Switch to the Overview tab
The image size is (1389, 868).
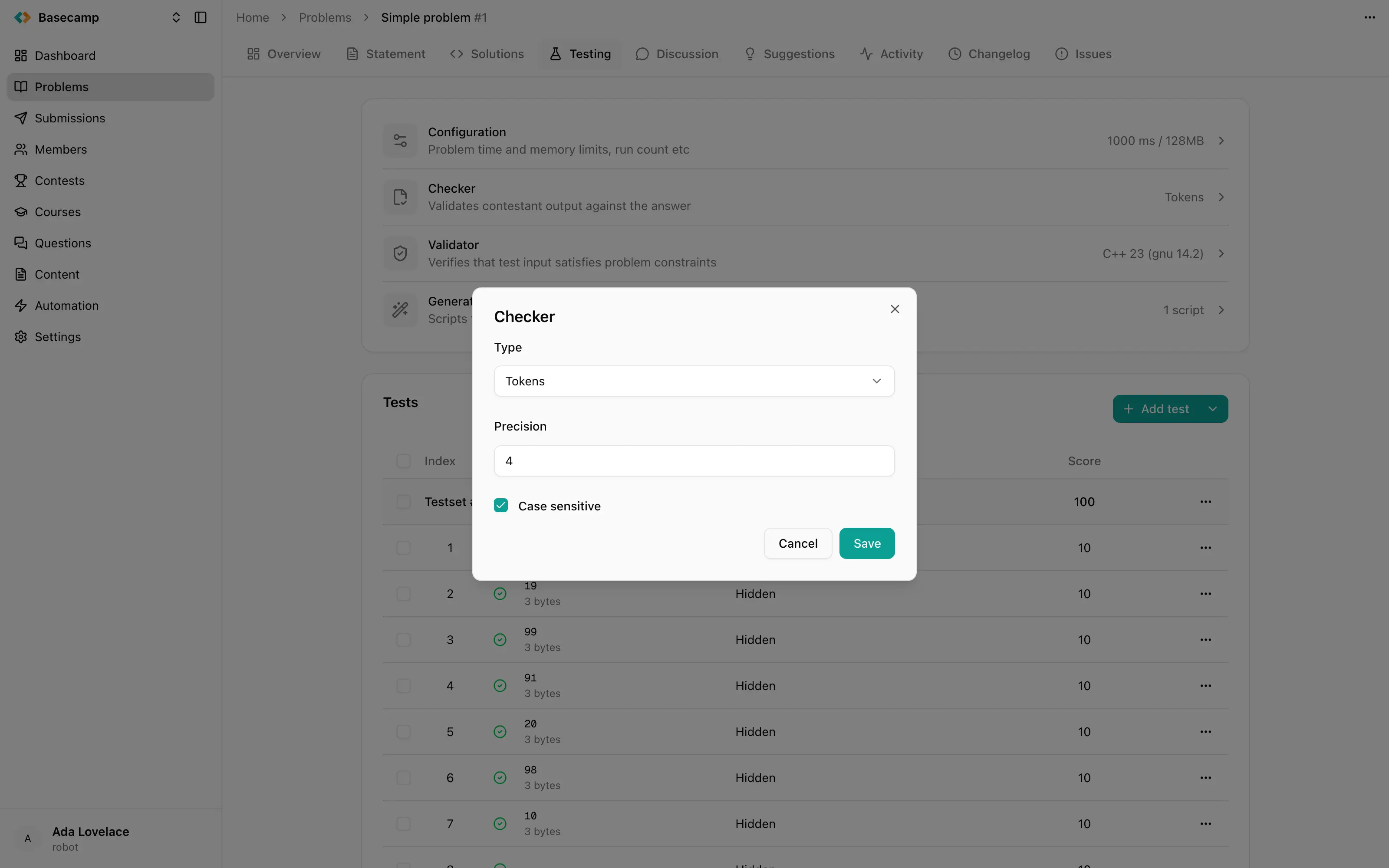[283, 54]
